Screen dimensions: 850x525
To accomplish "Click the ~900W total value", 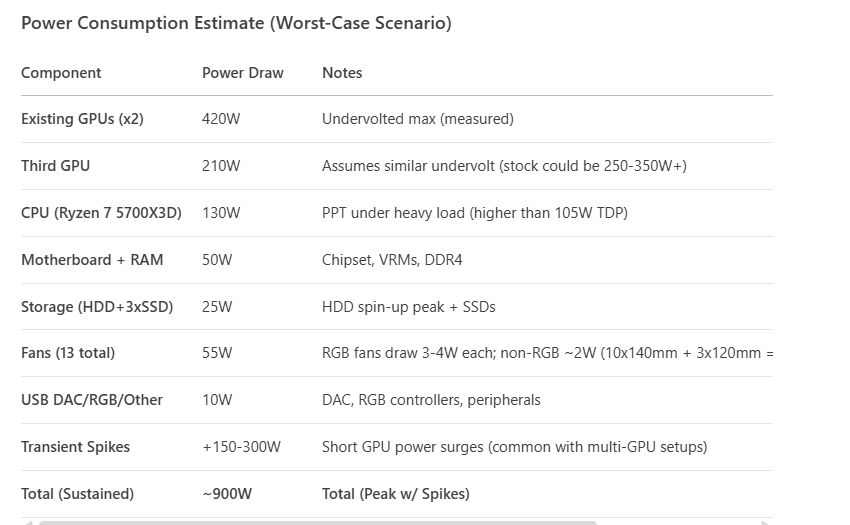I will tap(227, 494).
